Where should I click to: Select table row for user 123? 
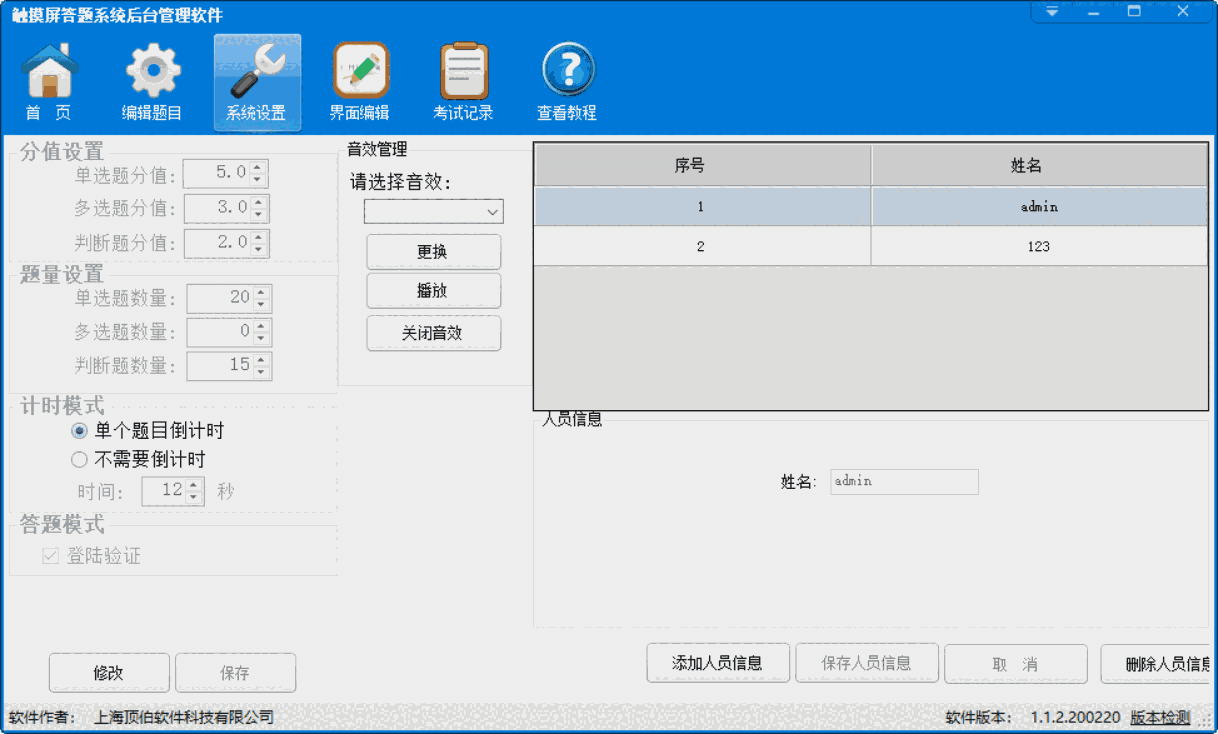[x=870, y=246]
